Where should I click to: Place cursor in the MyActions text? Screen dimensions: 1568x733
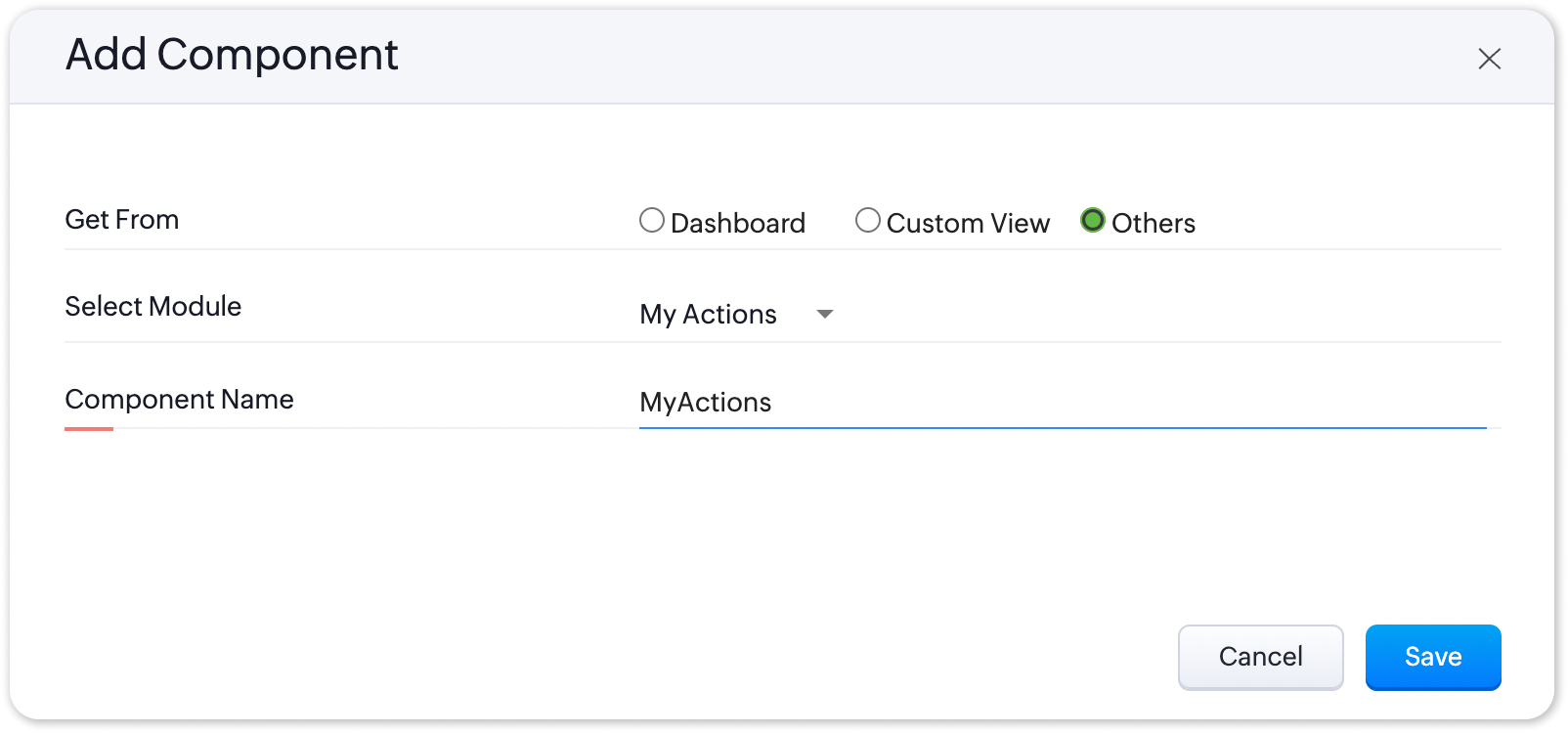pos(706,403)
